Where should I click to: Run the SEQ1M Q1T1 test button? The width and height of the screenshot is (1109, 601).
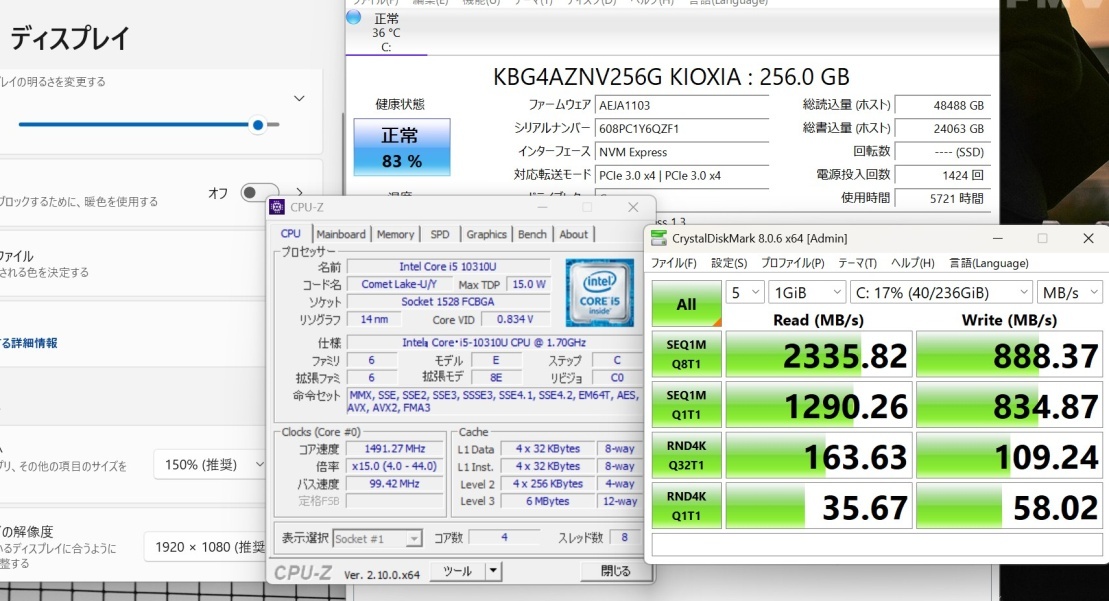click(686, 405)
